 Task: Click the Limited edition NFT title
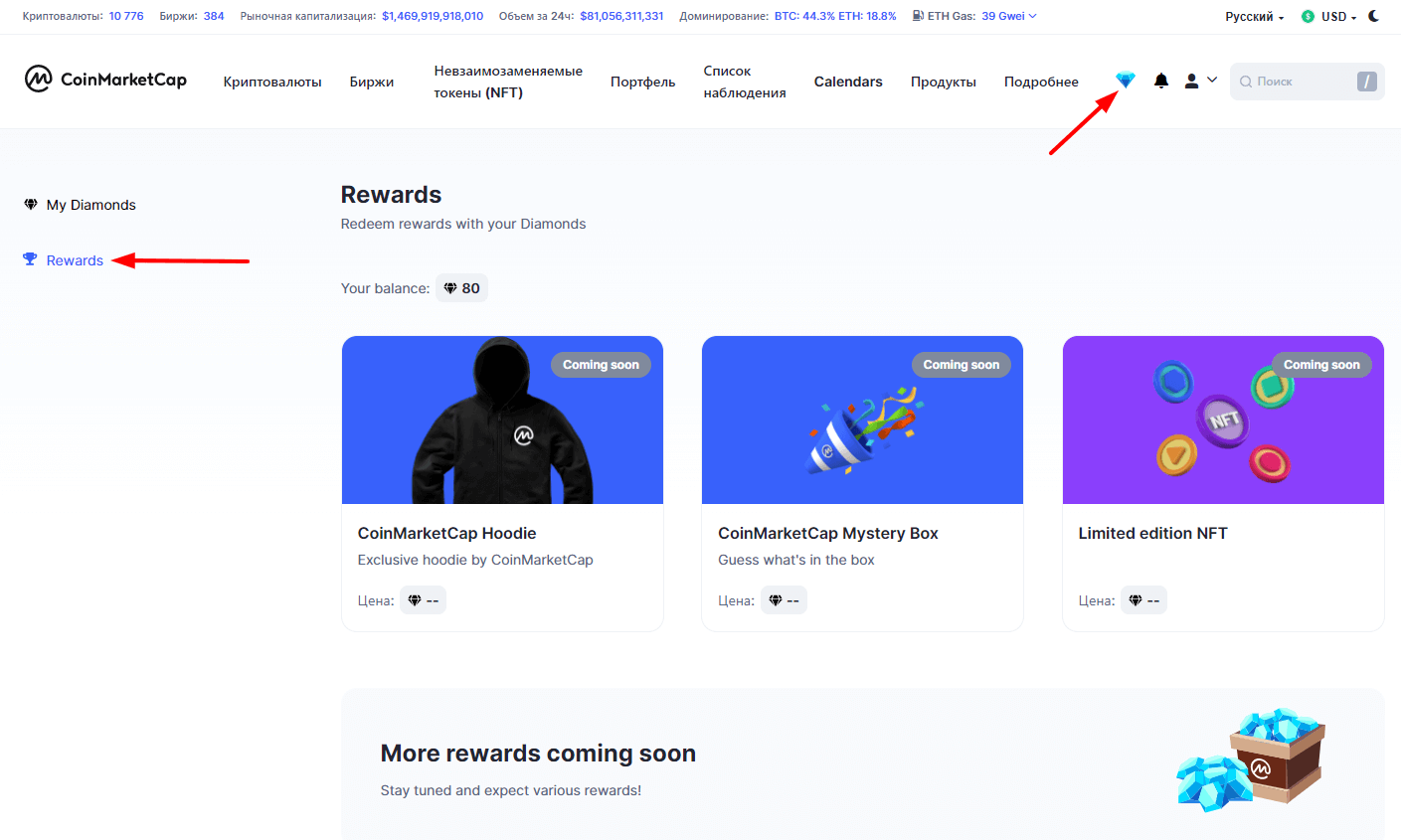[1153, 533]
